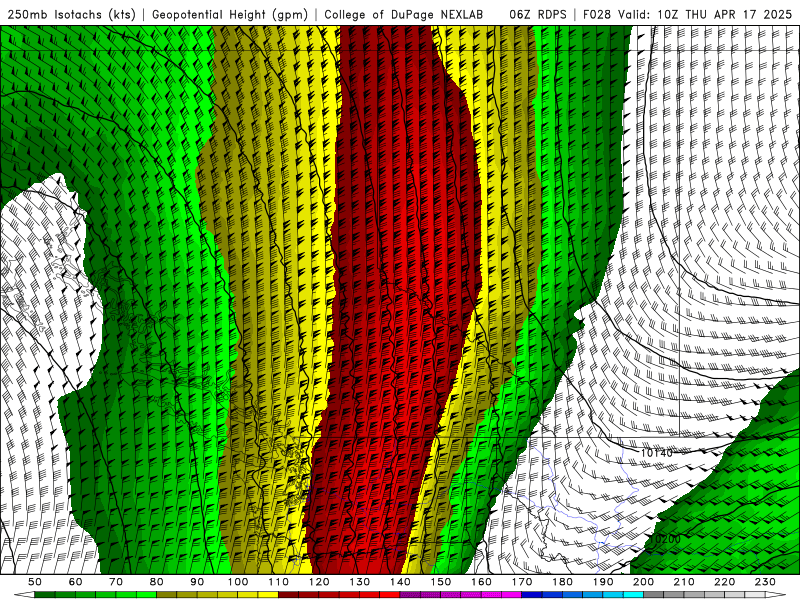Screen dimensions: 800x600
Task: Click the colorbar label "200"
Action: click(643, 582)
